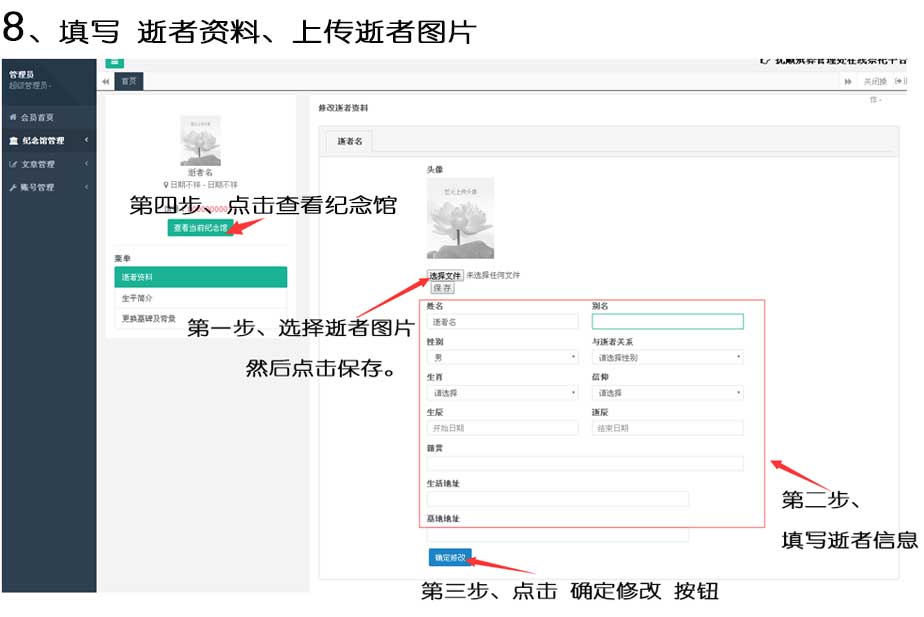Viewport: 924px width, 617px height.
Task: Click the 纪念馆管理 building icon
Action: pyautogui.click(x=13, y=141)
